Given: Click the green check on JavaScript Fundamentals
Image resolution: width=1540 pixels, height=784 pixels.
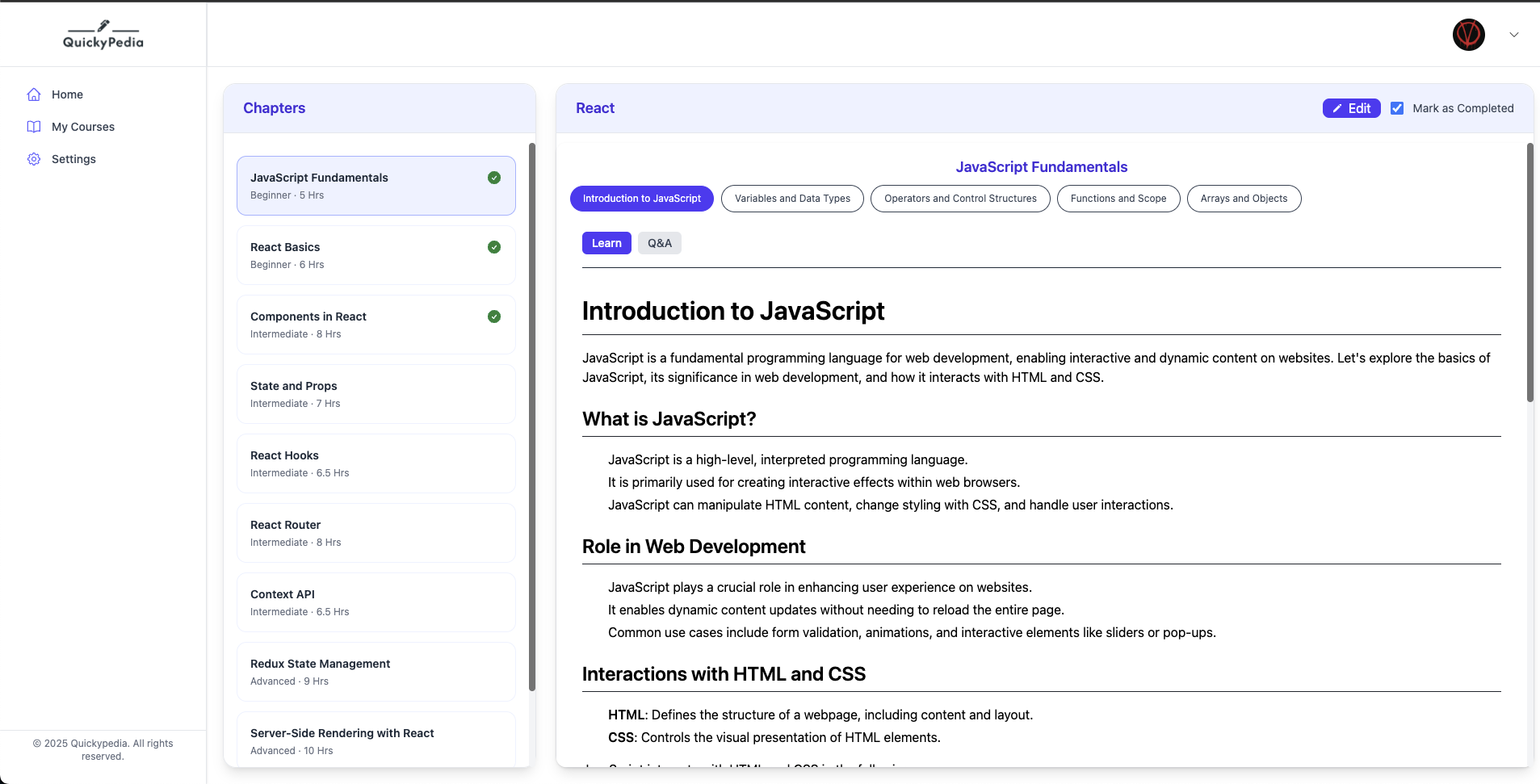Looking at the screenshot, I should pyautogui.click(x=494, y=178).
